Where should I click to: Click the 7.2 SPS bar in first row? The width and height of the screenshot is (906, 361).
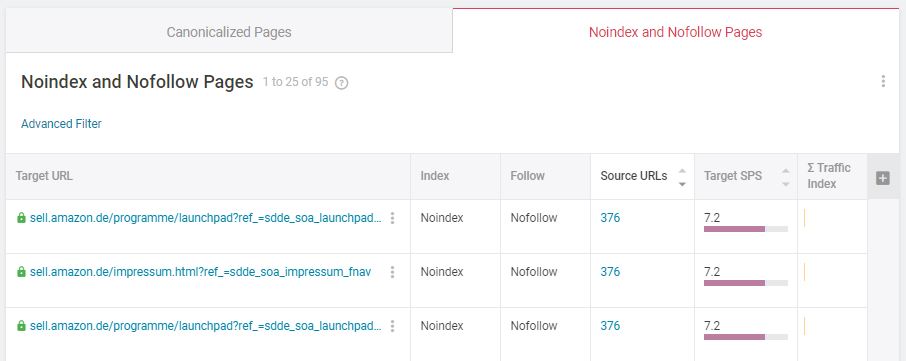pyautogui.click(x=745, y=229)
